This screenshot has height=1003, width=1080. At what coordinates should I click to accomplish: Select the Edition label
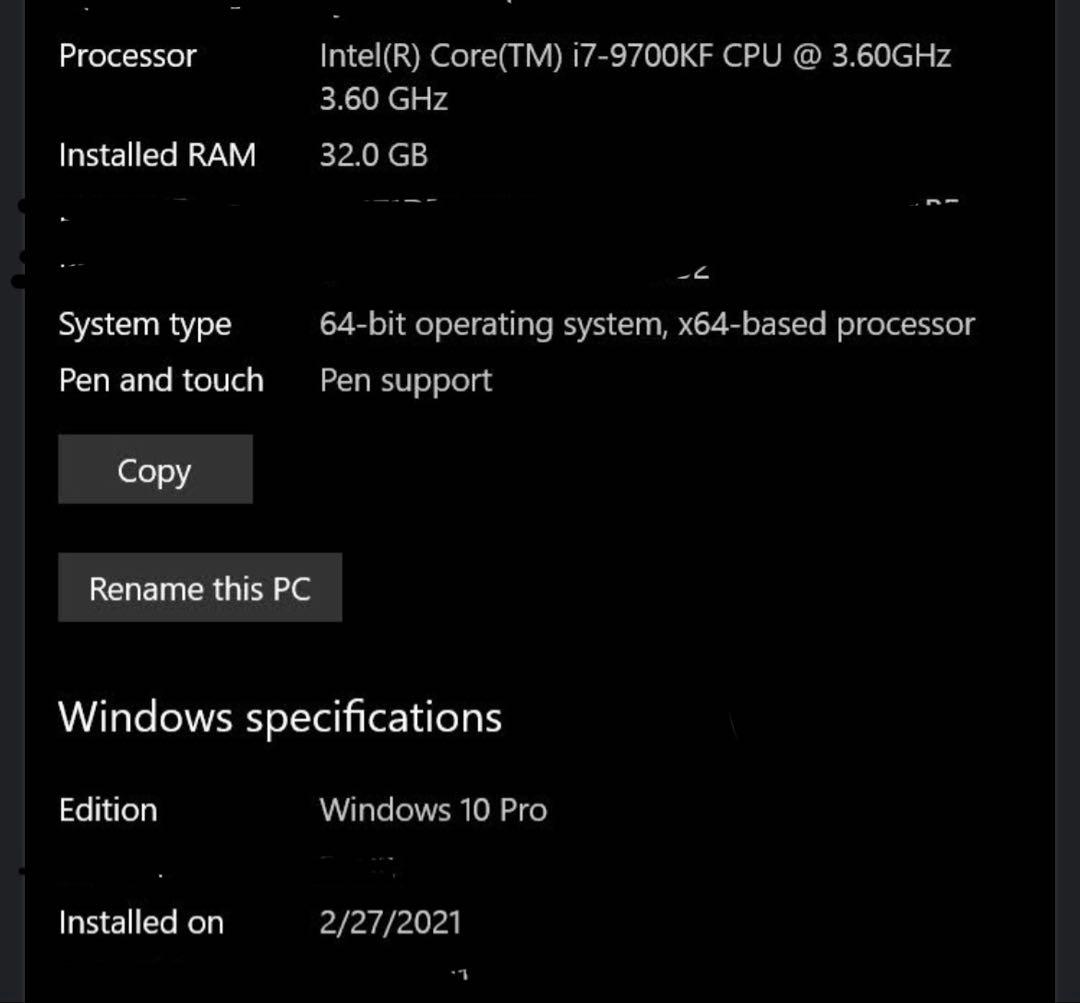(108, 809)
